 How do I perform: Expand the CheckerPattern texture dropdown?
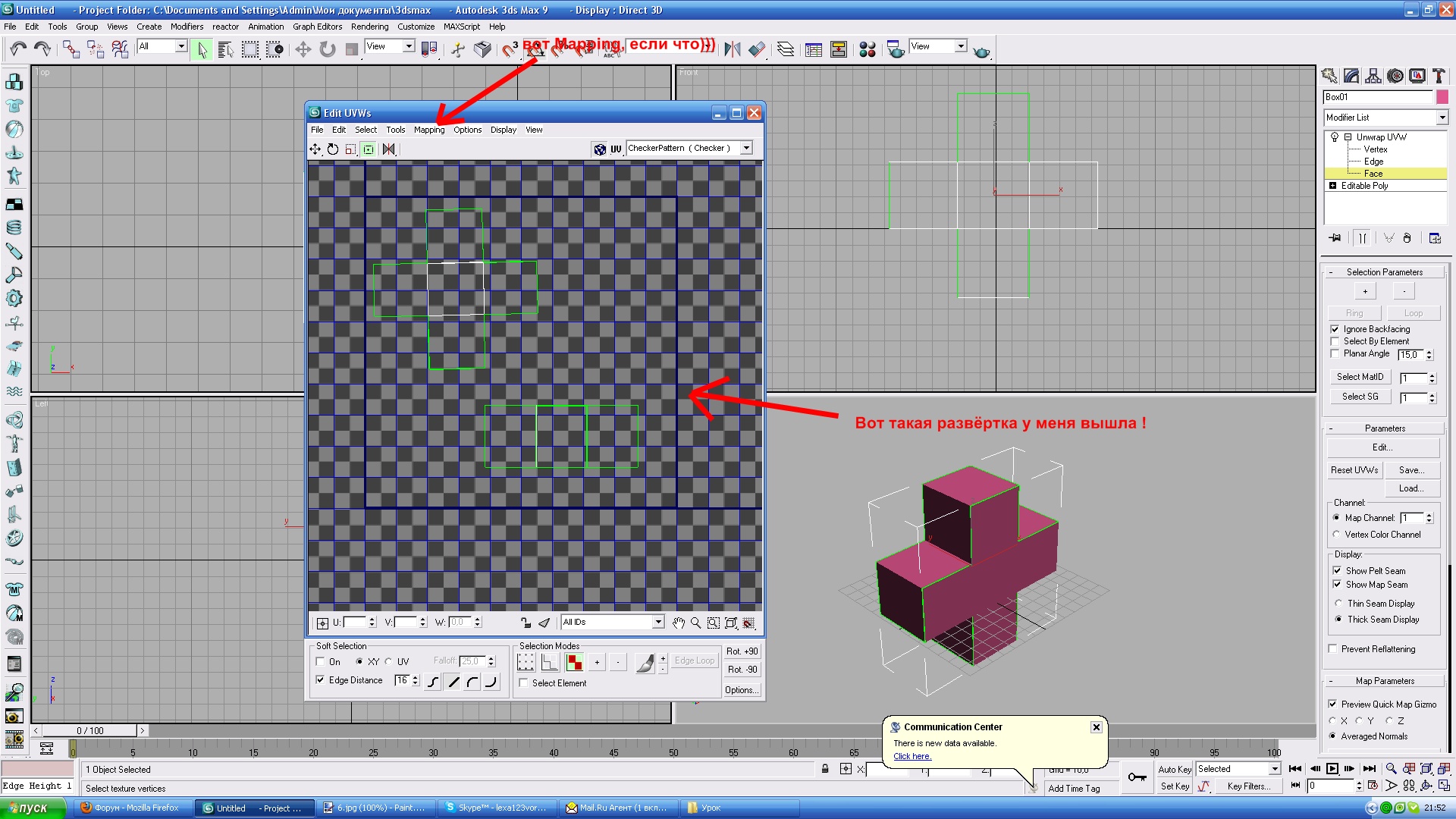pyautogui.click(x=746, y=149)
